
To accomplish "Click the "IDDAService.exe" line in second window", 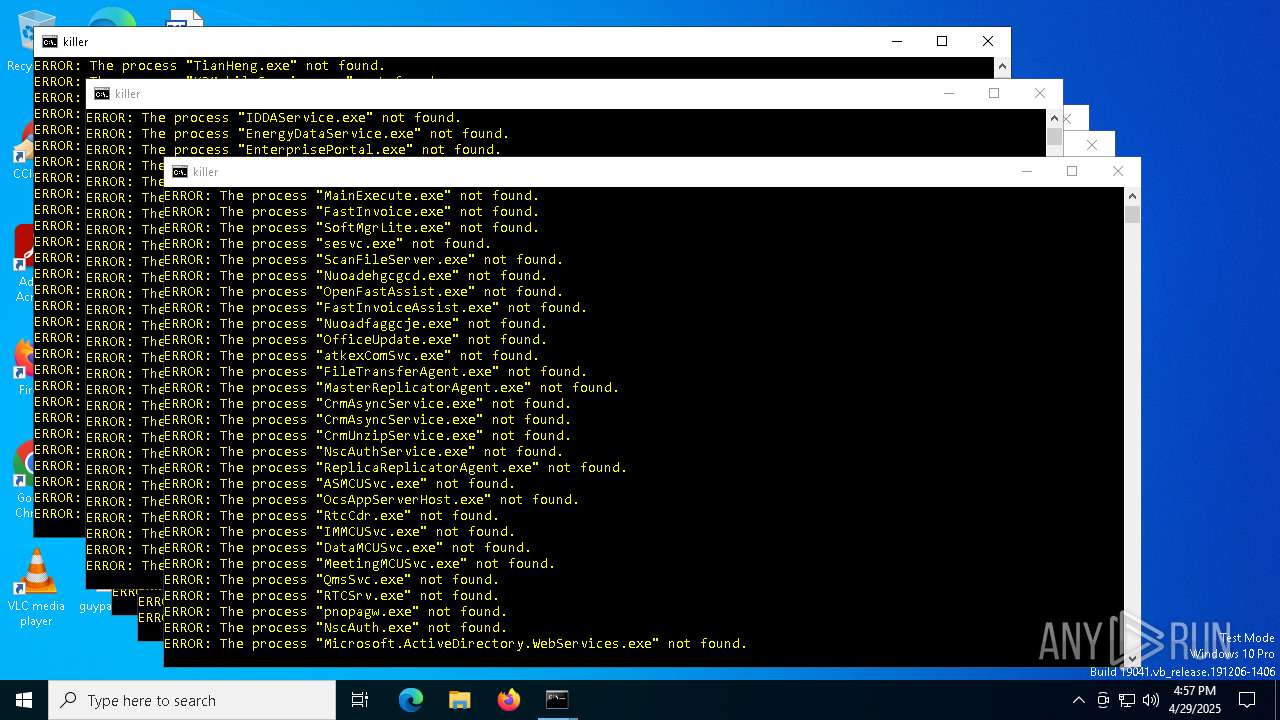I will pos(274,118).
